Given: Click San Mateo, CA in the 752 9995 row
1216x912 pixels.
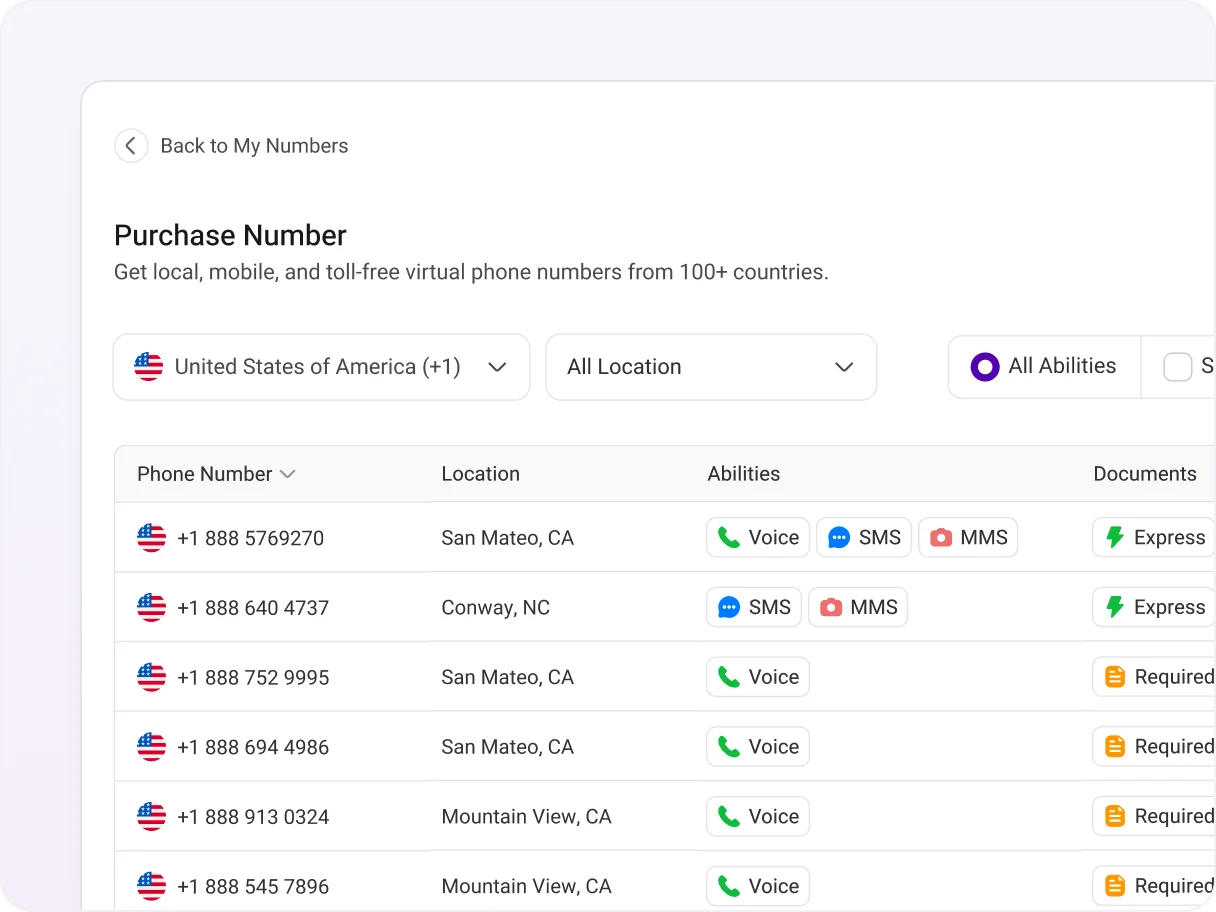Looking at the screenshot, I should [x=508, y=678].
